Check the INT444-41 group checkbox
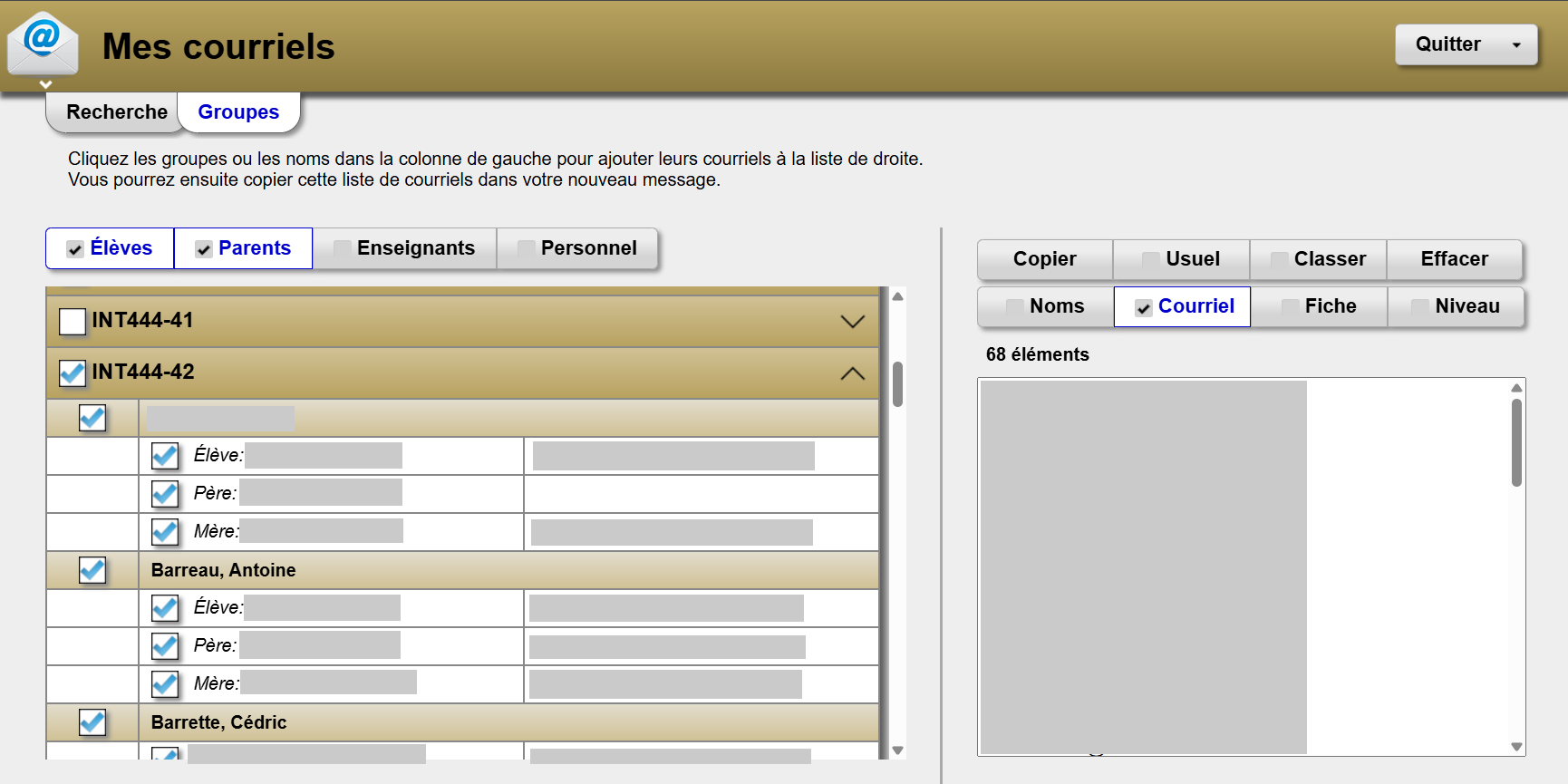Viewport: 1568px width, 784px height. tap(73, 322)
